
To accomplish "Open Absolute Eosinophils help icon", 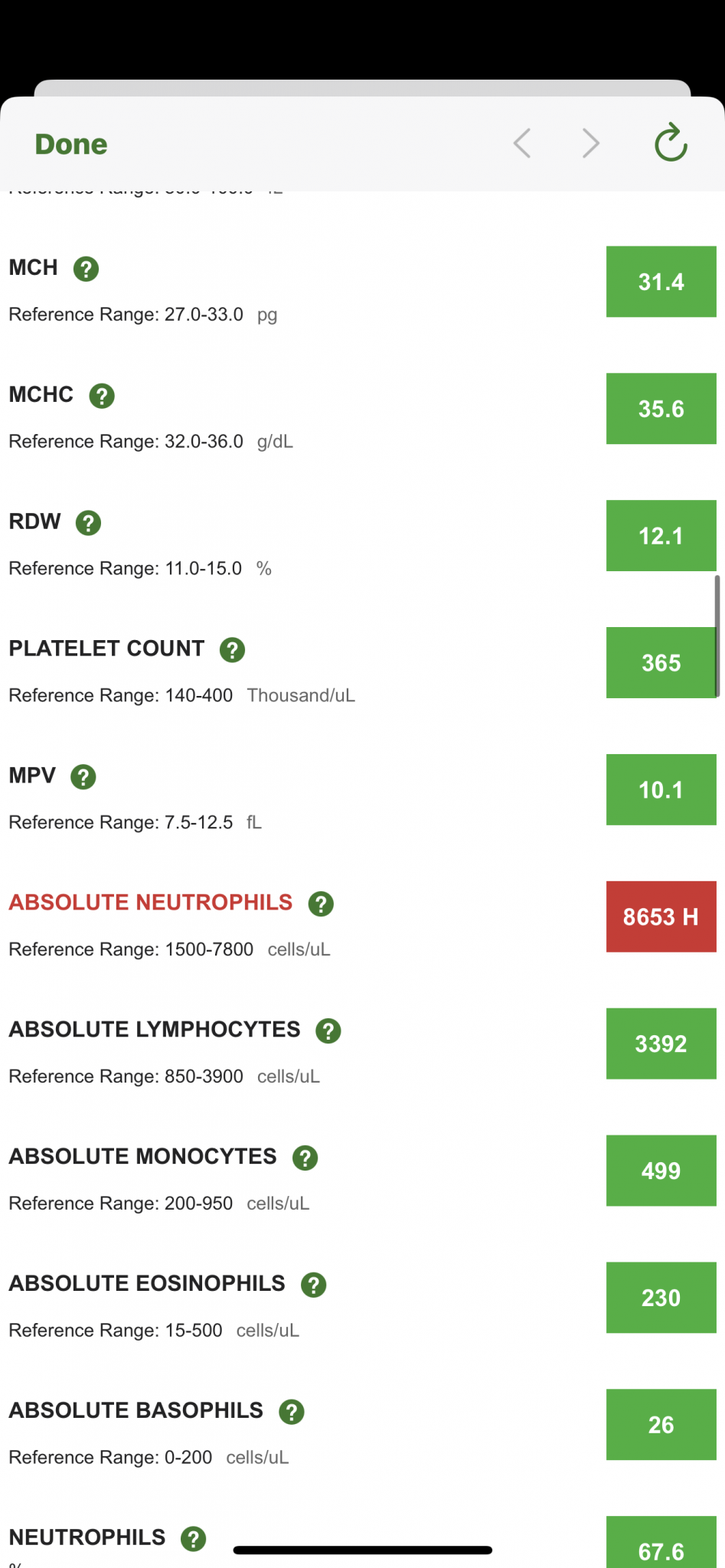I will (313, 1285).
